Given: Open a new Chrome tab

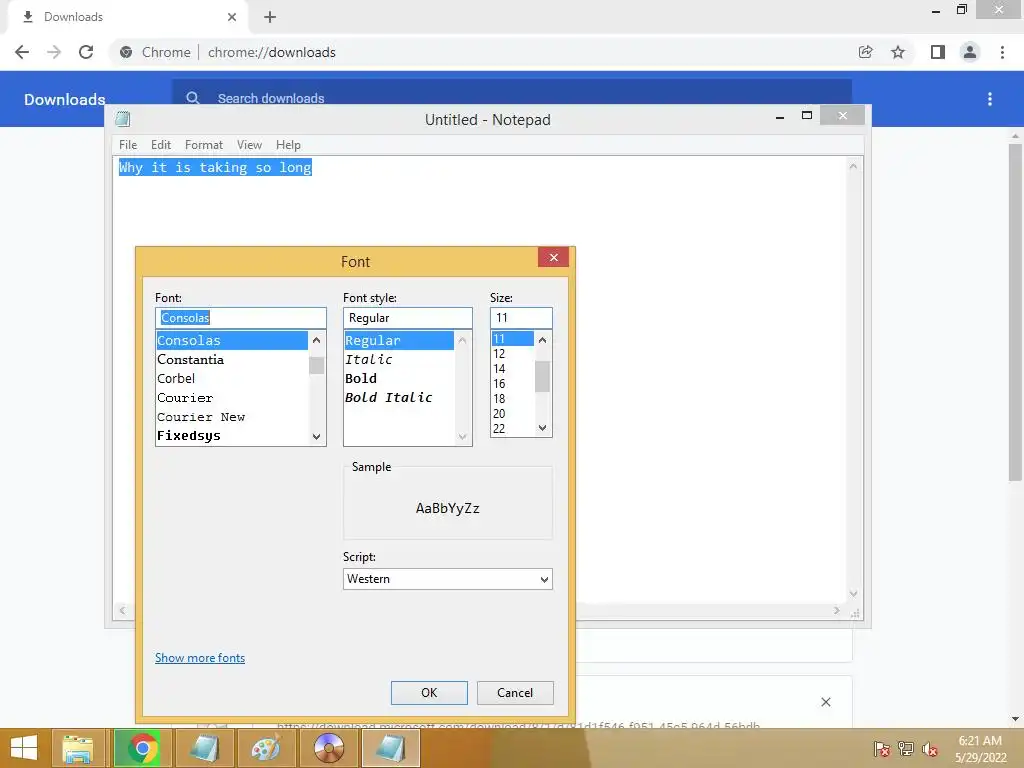Looking at the screenshot, I should pyautogui.click(x=270, y=17).
